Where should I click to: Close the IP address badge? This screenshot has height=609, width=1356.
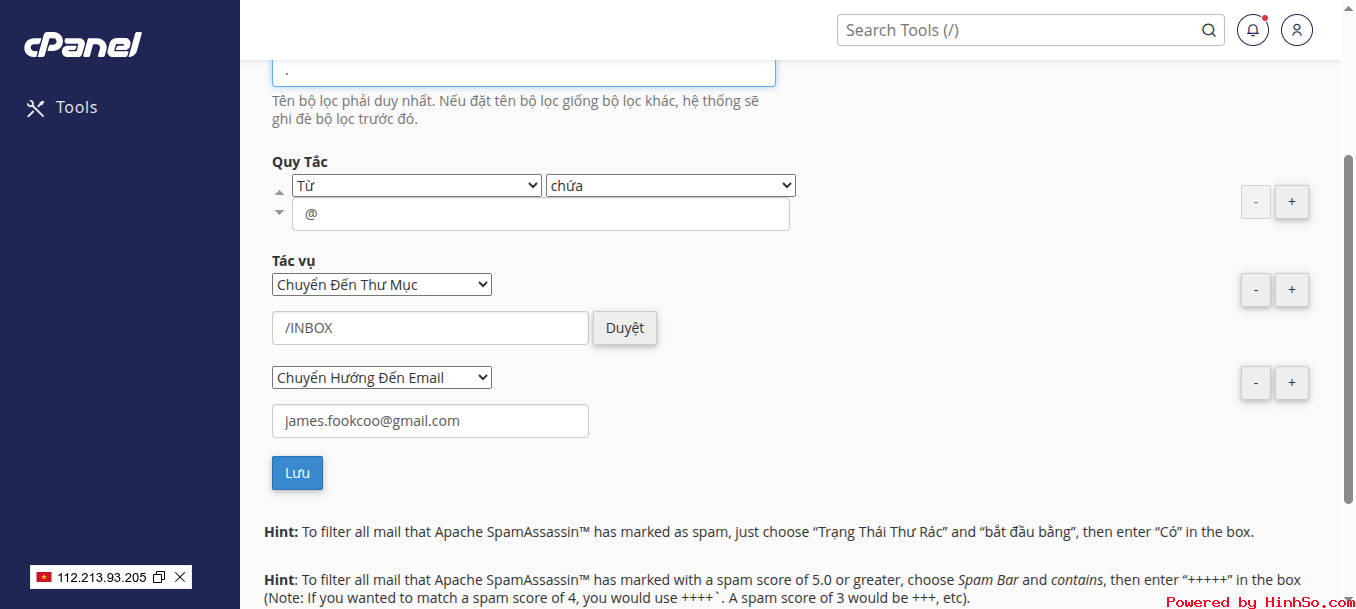[180, 577]
